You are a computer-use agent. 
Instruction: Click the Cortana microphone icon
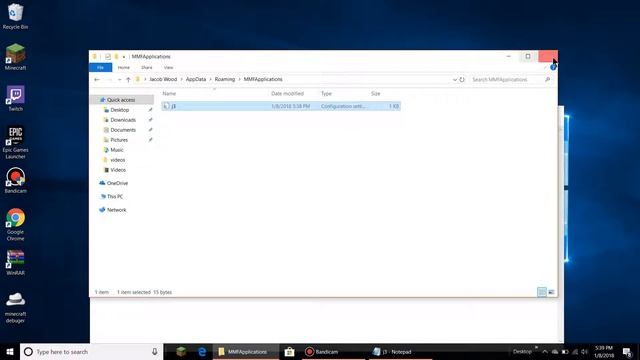pyautogui.click(x=155, y=351)
